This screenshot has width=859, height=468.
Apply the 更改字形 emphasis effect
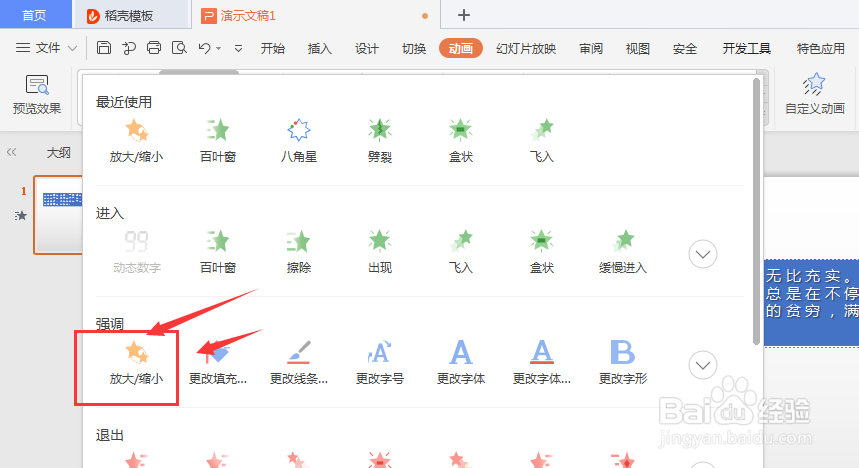[623, 363]
